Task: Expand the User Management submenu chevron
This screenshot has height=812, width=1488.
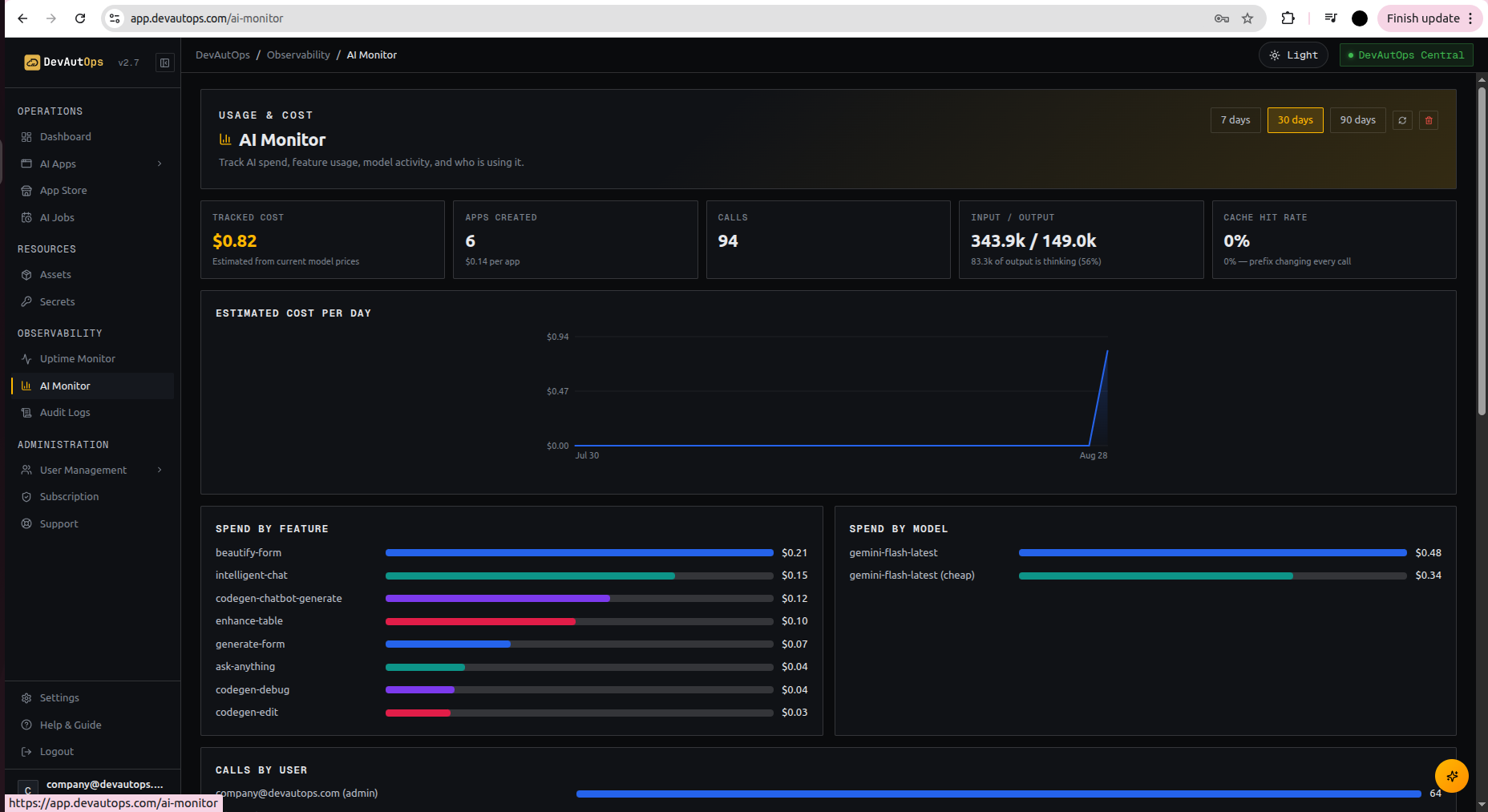Action: (160, 470)
